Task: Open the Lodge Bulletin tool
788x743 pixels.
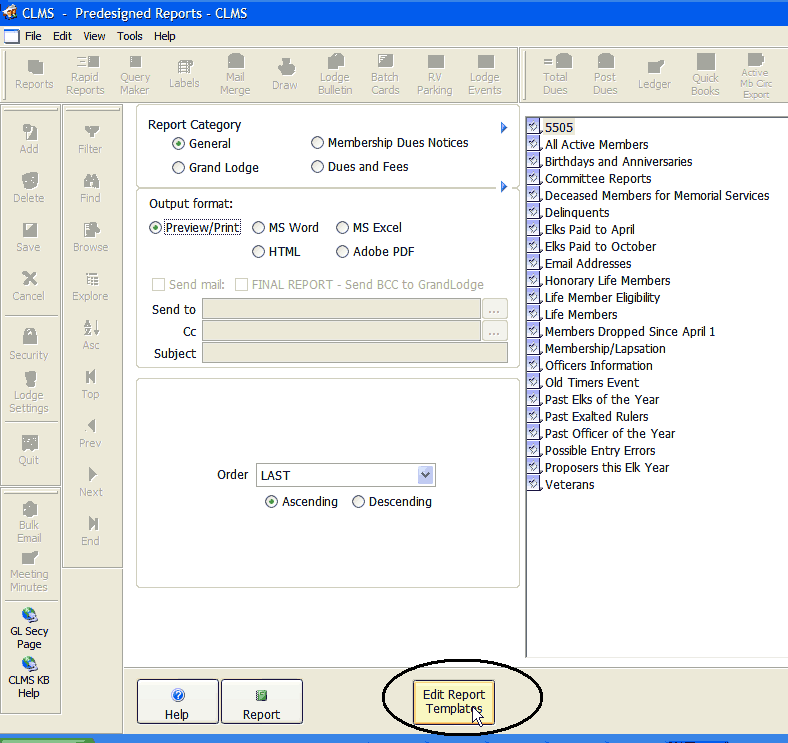Action: tap(335, 75)
